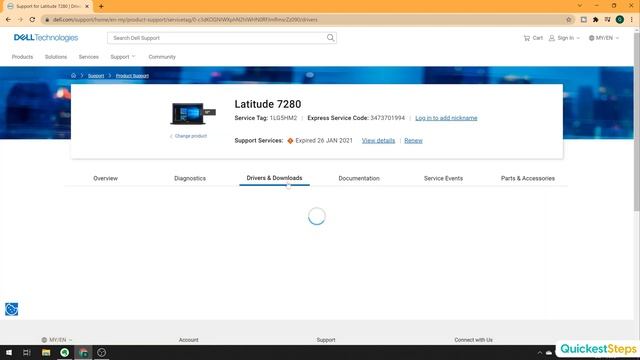This screenshot has height=360, width=640.
Task: Click the Latitude 7280 laptop thumbnail
Action: 193,113
